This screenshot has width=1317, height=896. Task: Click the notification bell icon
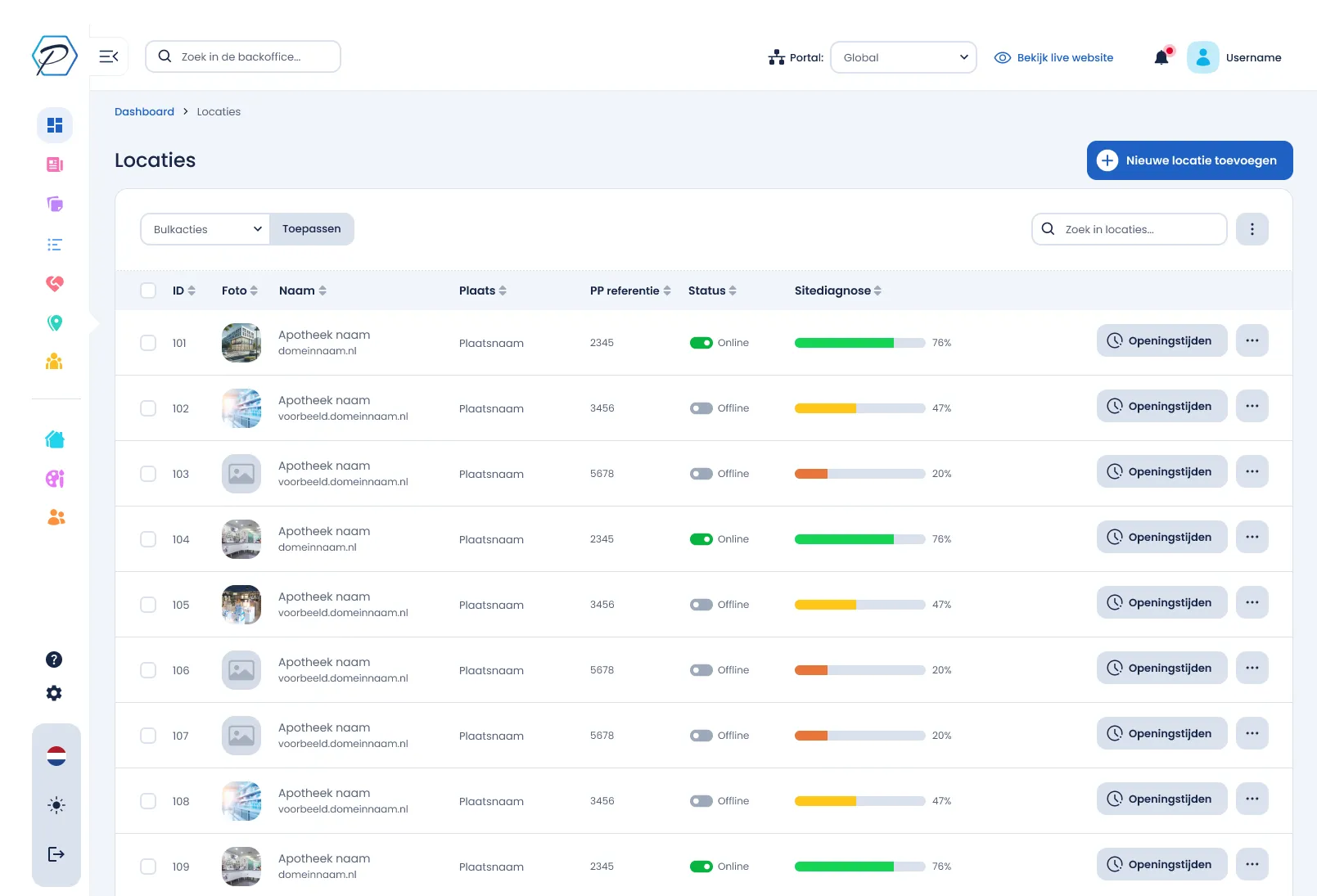pos(1161,57)
